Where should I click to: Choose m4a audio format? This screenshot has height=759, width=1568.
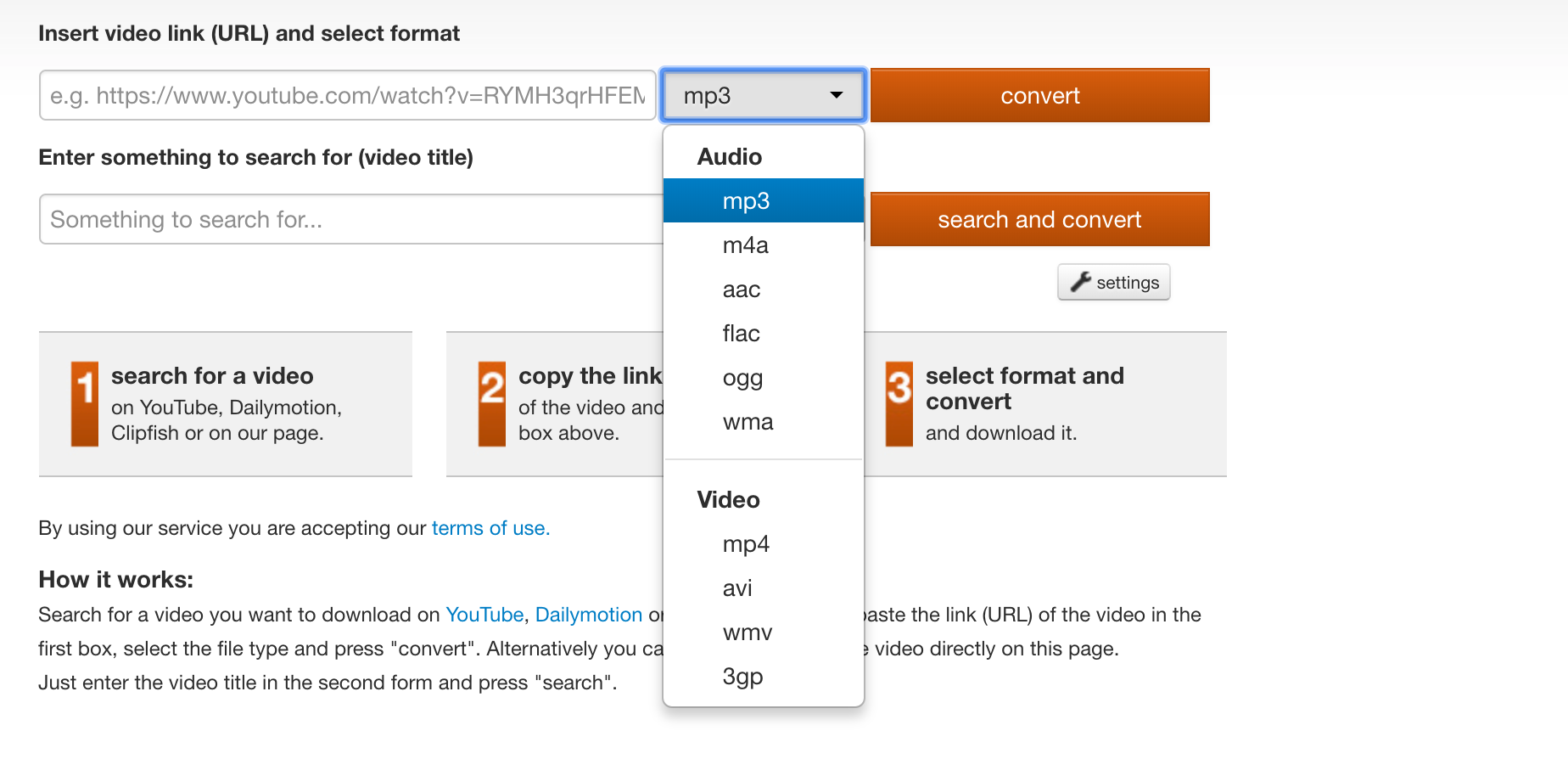click(763, 245)
